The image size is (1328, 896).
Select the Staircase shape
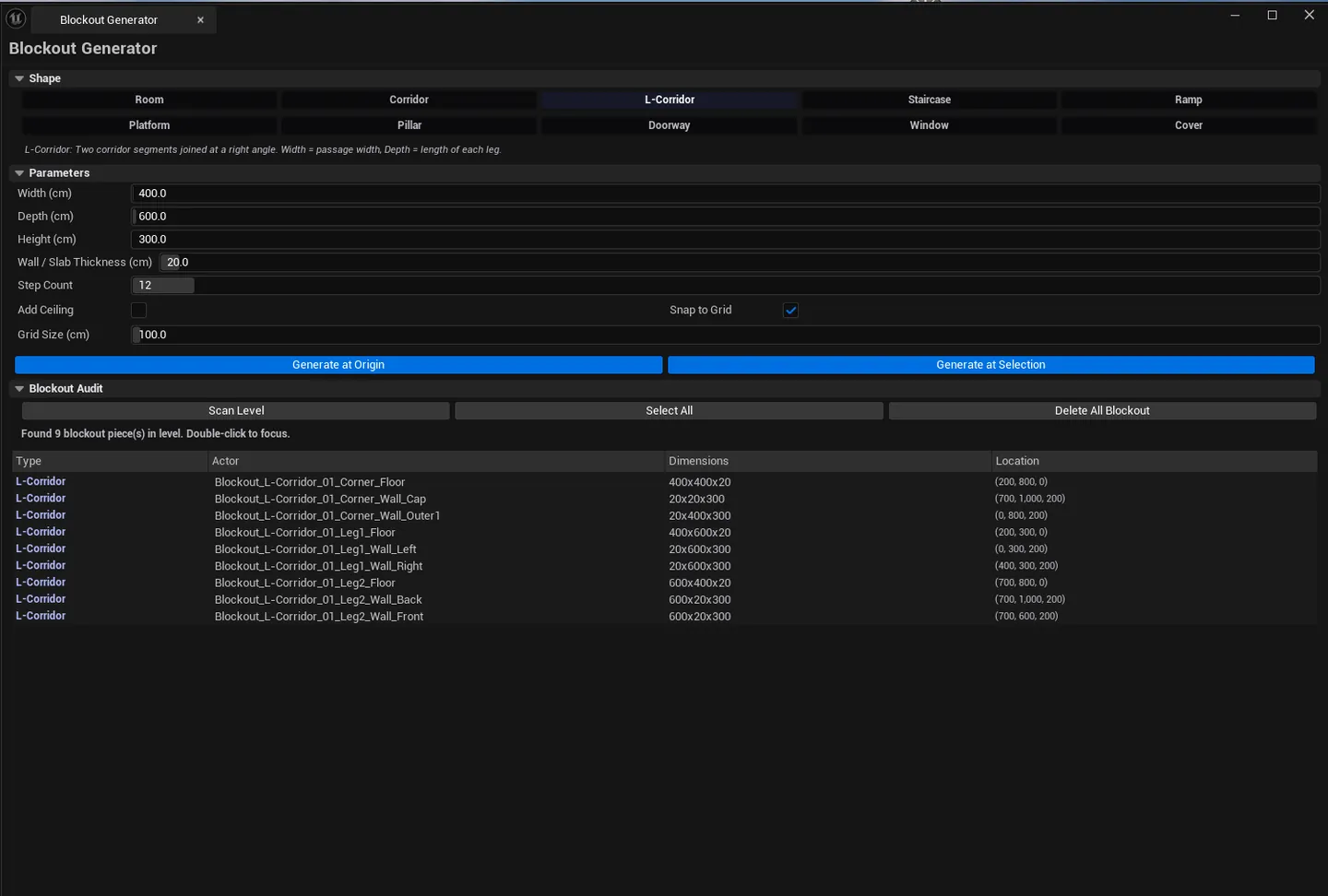[930, 100]
